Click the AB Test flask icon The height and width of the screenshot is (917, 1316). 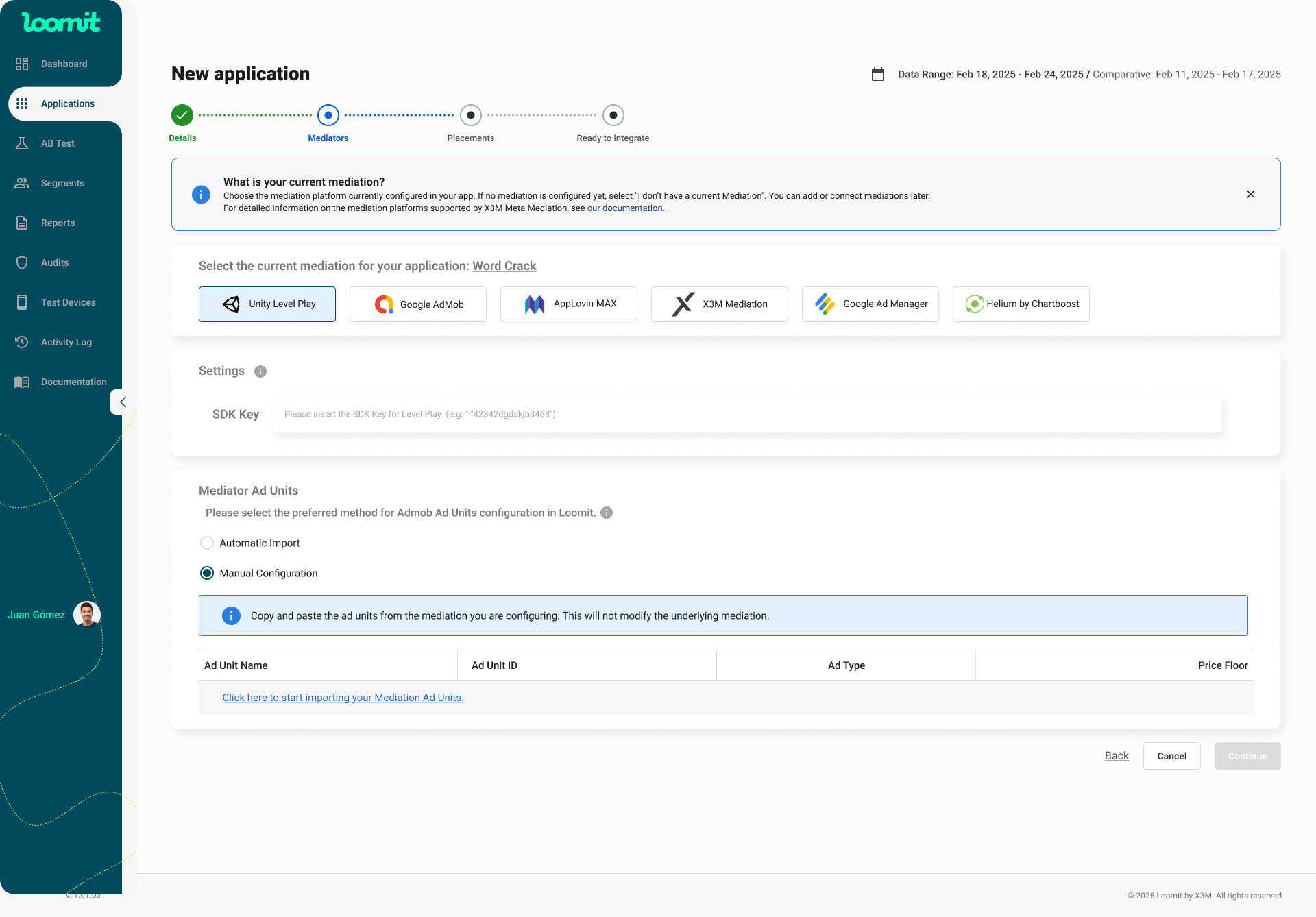(x=22, y=143)
